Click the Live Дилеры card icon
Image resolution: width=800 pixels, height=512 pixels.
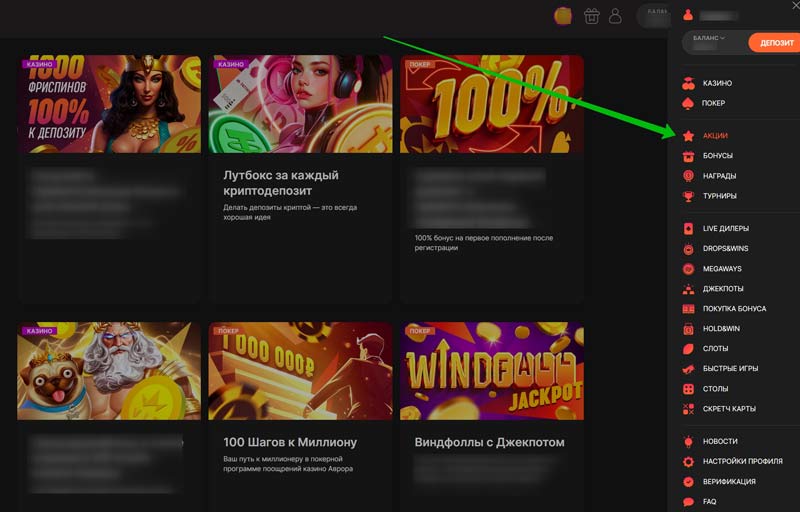coord(688,228)
